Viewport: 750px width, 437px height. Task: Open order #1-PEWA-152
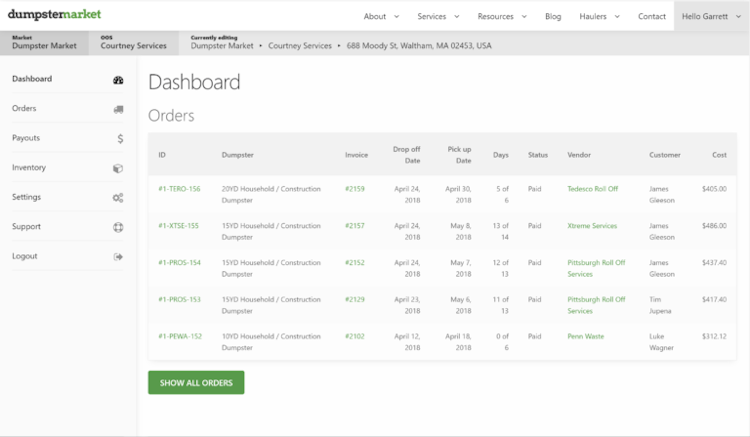(180, 336)
